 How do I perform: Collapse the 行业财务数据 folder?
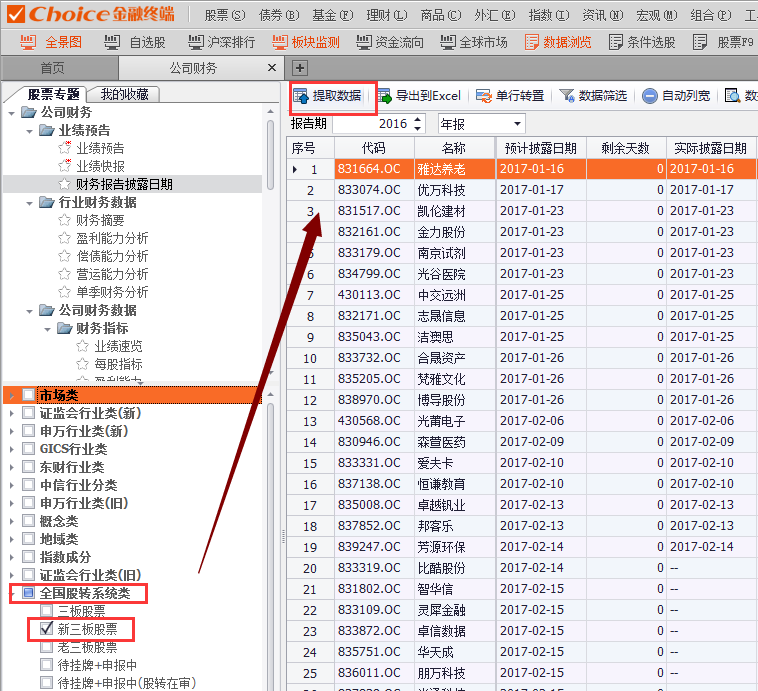click(x=29, y=204)
